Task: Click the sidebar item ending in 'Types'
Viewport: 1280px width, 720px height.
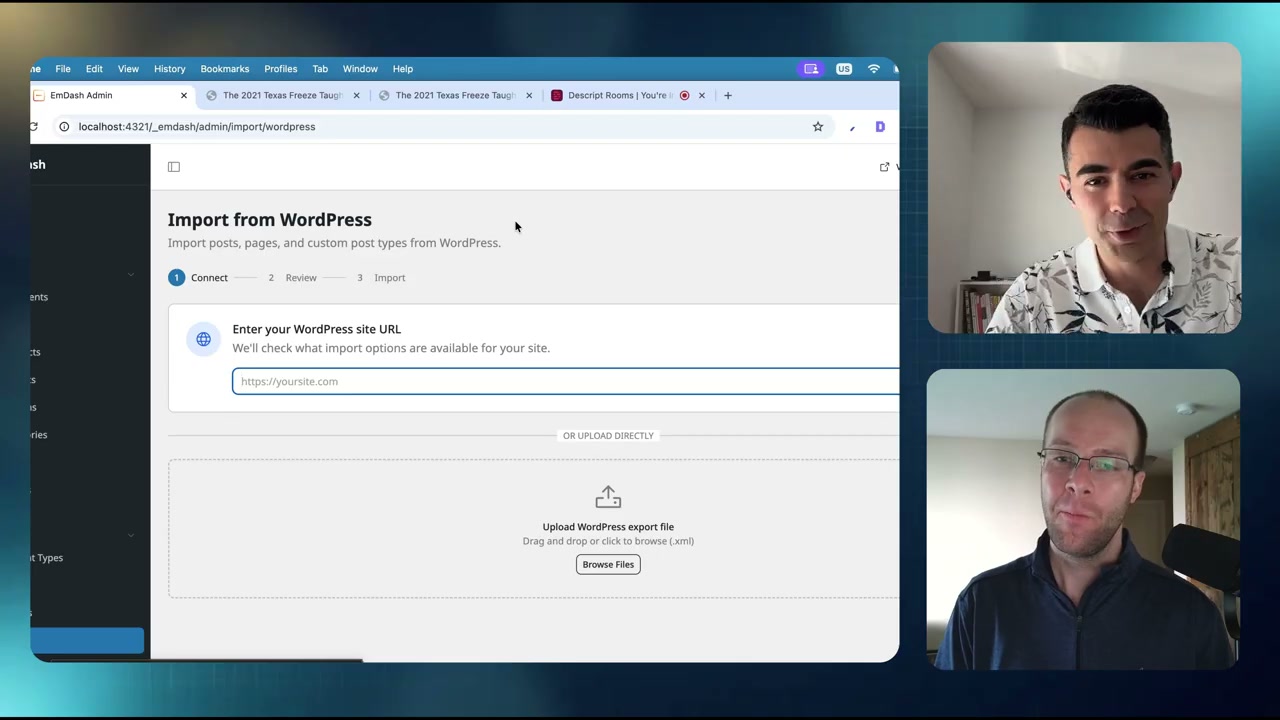Action: click(x=47, y=558)
